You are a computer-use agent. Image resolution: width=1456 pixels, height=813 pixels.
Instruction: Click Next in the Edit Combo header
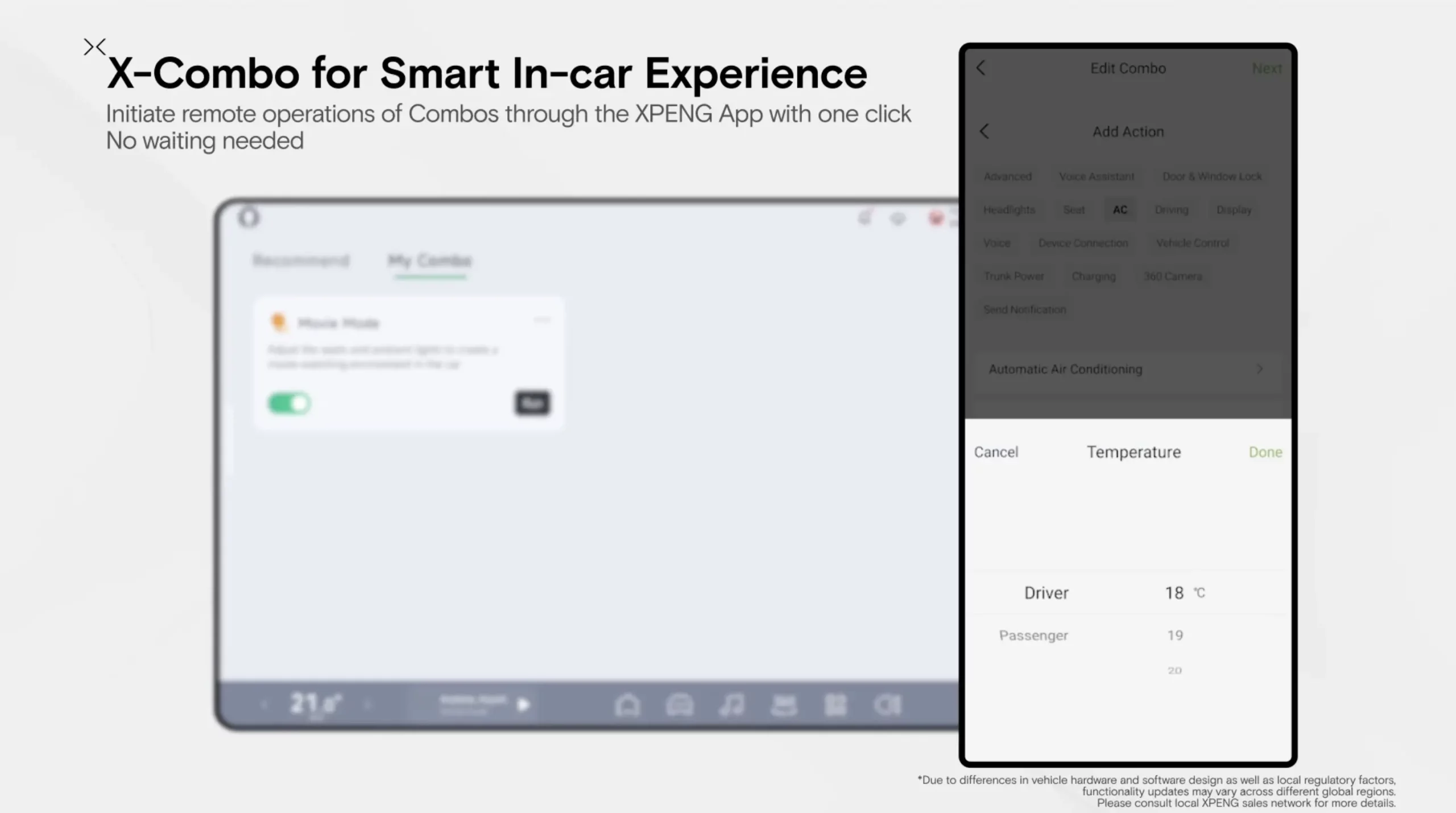[x=1267, y=69]
